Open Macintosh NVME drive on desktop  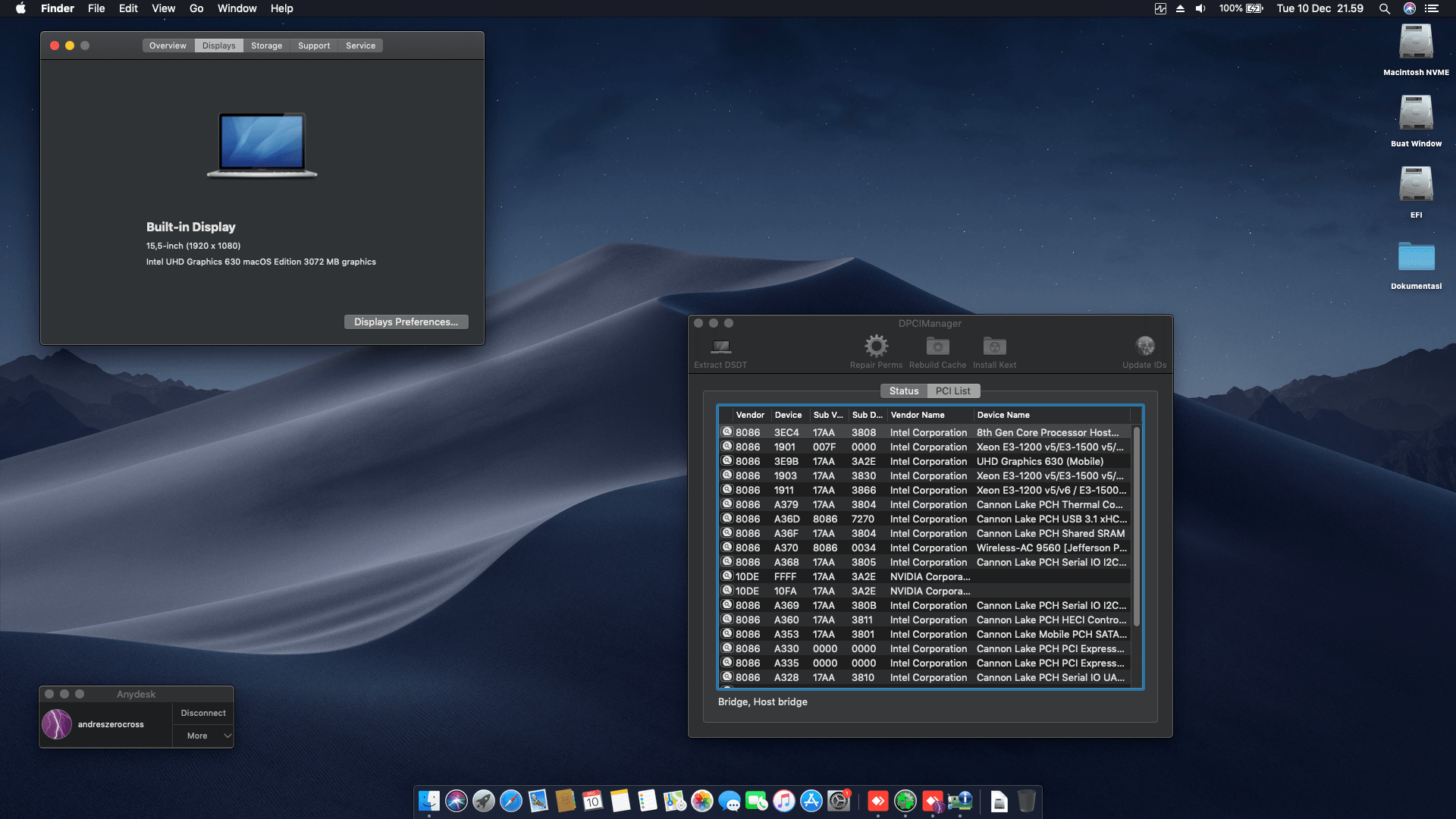pyautogui.click(x=1416, y=42)
